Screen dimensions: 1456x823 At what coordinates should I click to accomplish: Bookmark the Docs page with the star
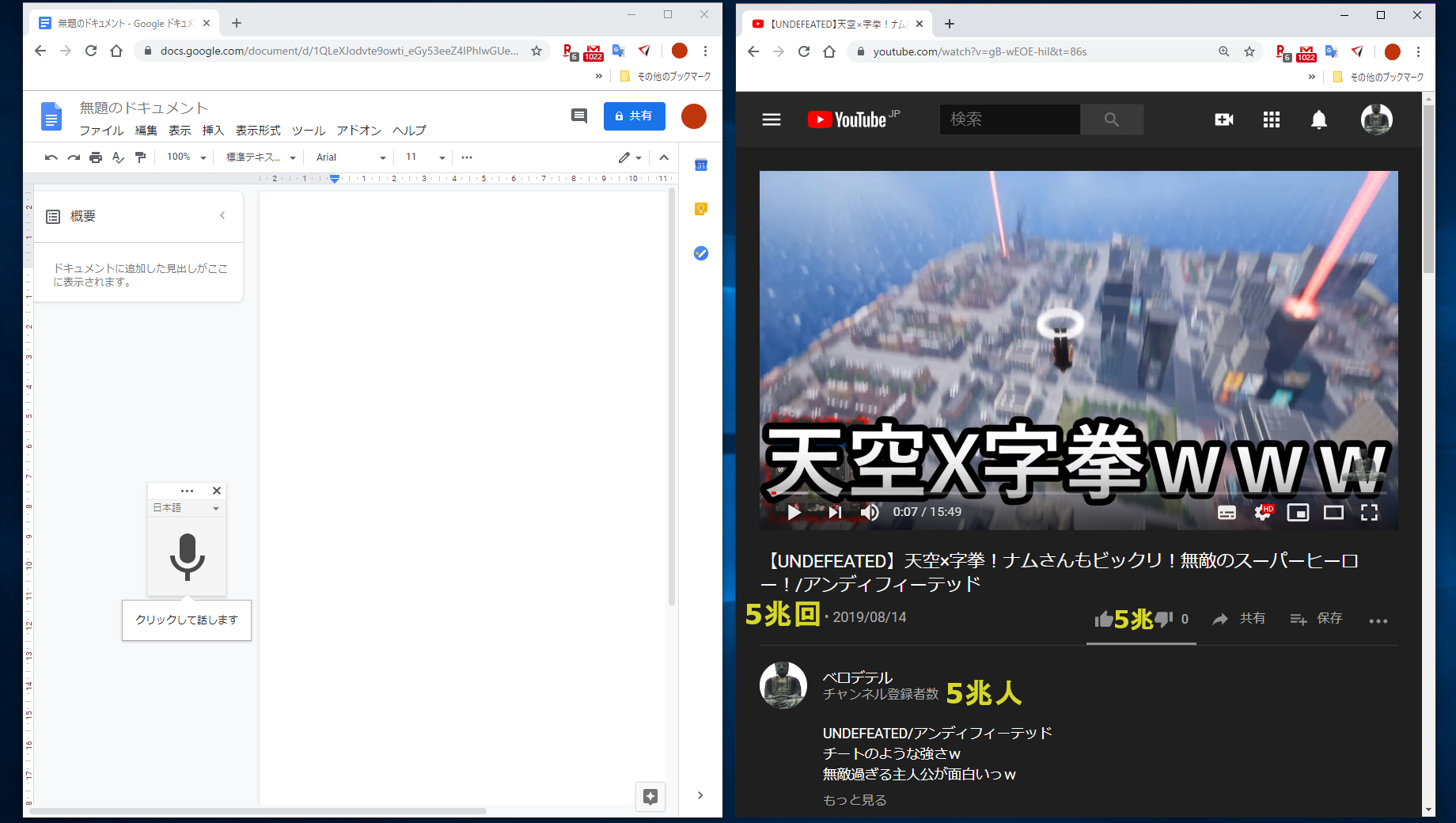pyautogui.click(x=537, y=51)
